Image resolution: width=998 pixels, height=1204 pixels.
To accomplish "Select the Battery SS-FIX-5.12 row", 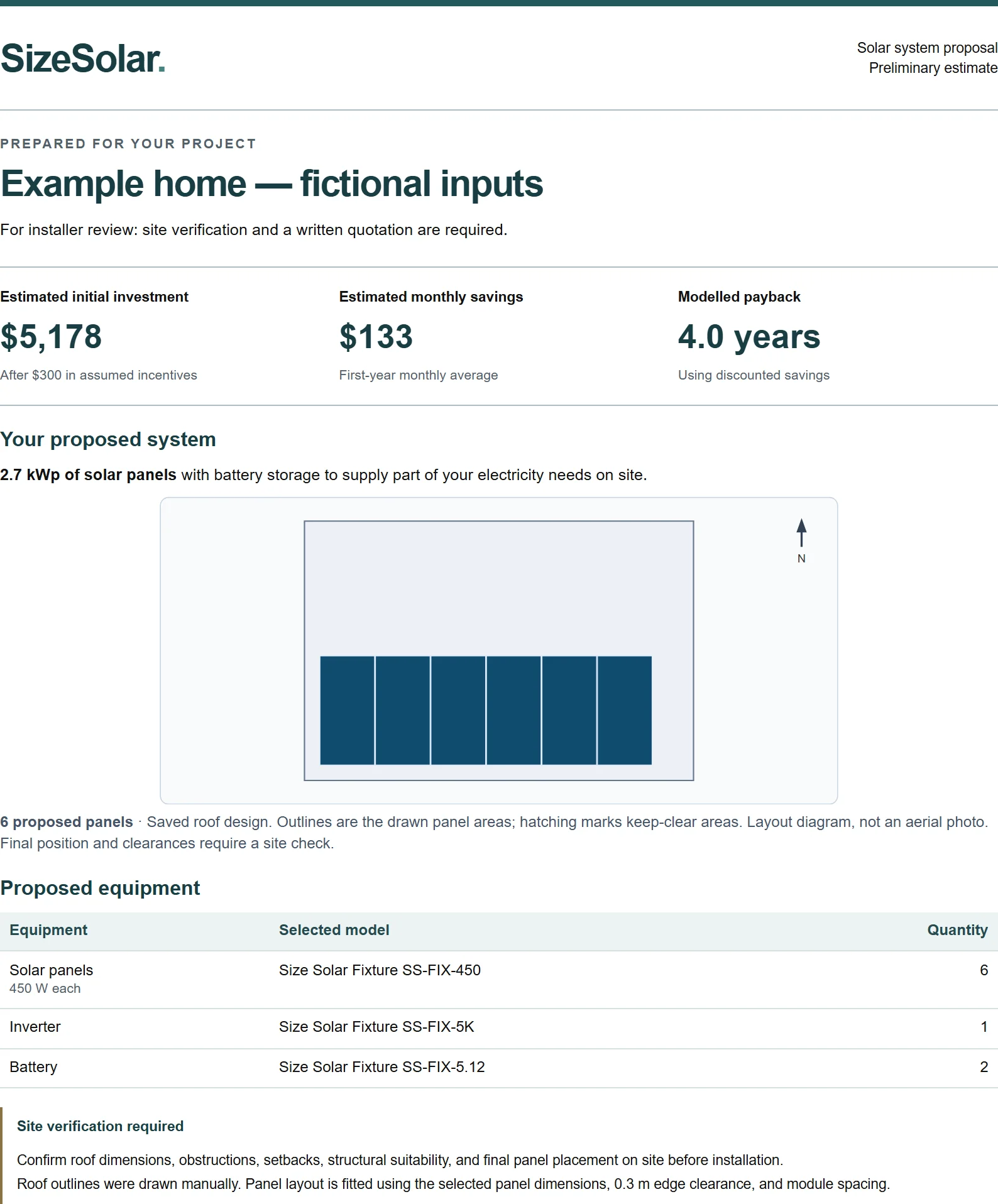I will [x=499, y=1068].
